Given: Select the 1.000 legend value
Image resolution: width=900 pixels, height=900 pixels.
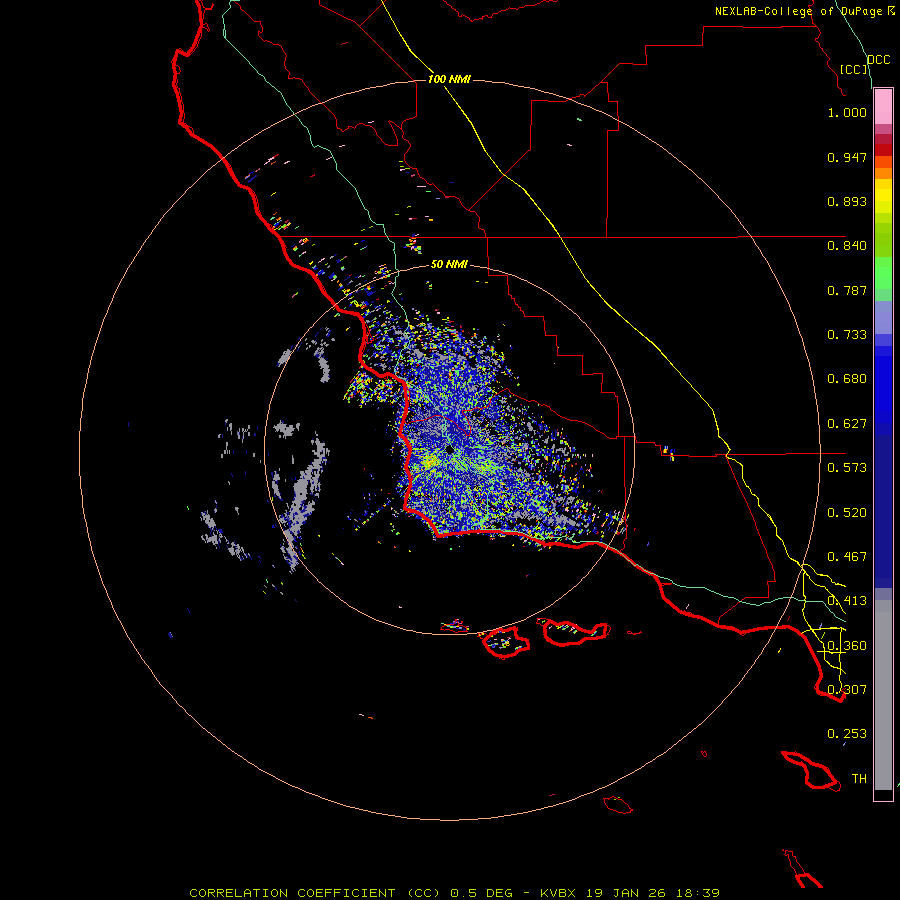Looking at the screenshot, I should click(x=847, y=112).
